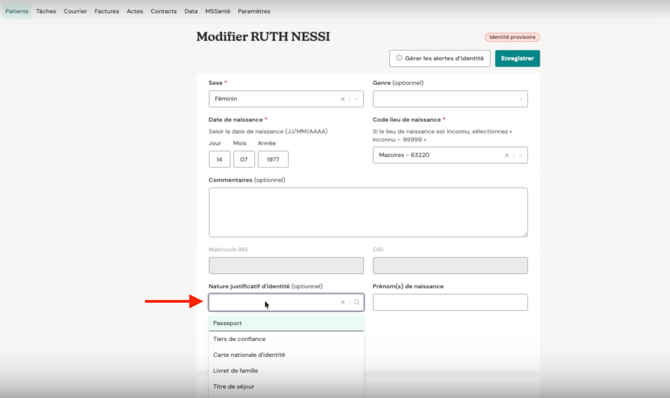Click the Modifier RUTH NESSI heading
The height and width of the screenshot is (398, 670).
pos(263,37)
